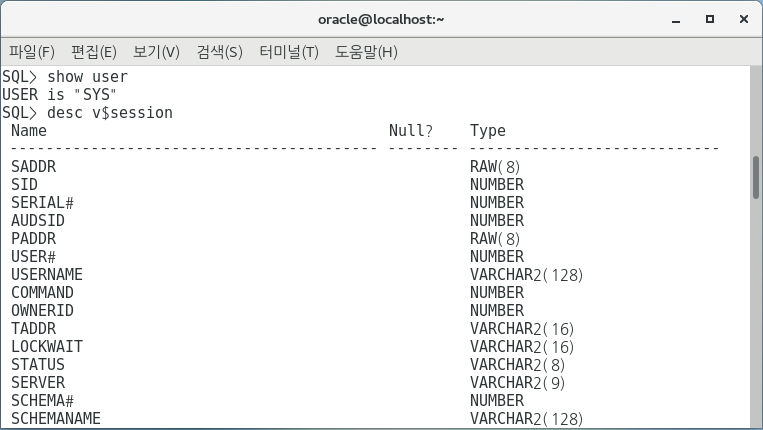Click the RAW(8) type of PADDR
The height and width of the screenshot is (430, 763).
point(495,239)
